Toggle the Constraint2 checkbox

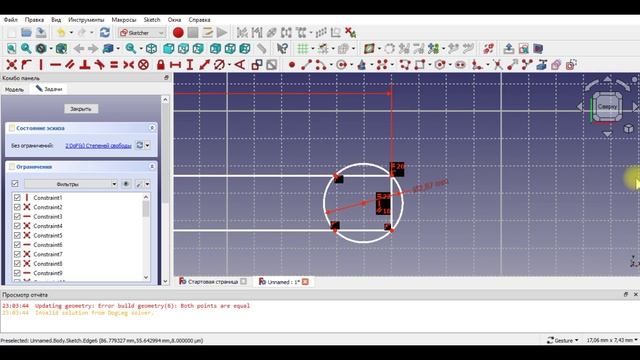(x=17, y=207)
